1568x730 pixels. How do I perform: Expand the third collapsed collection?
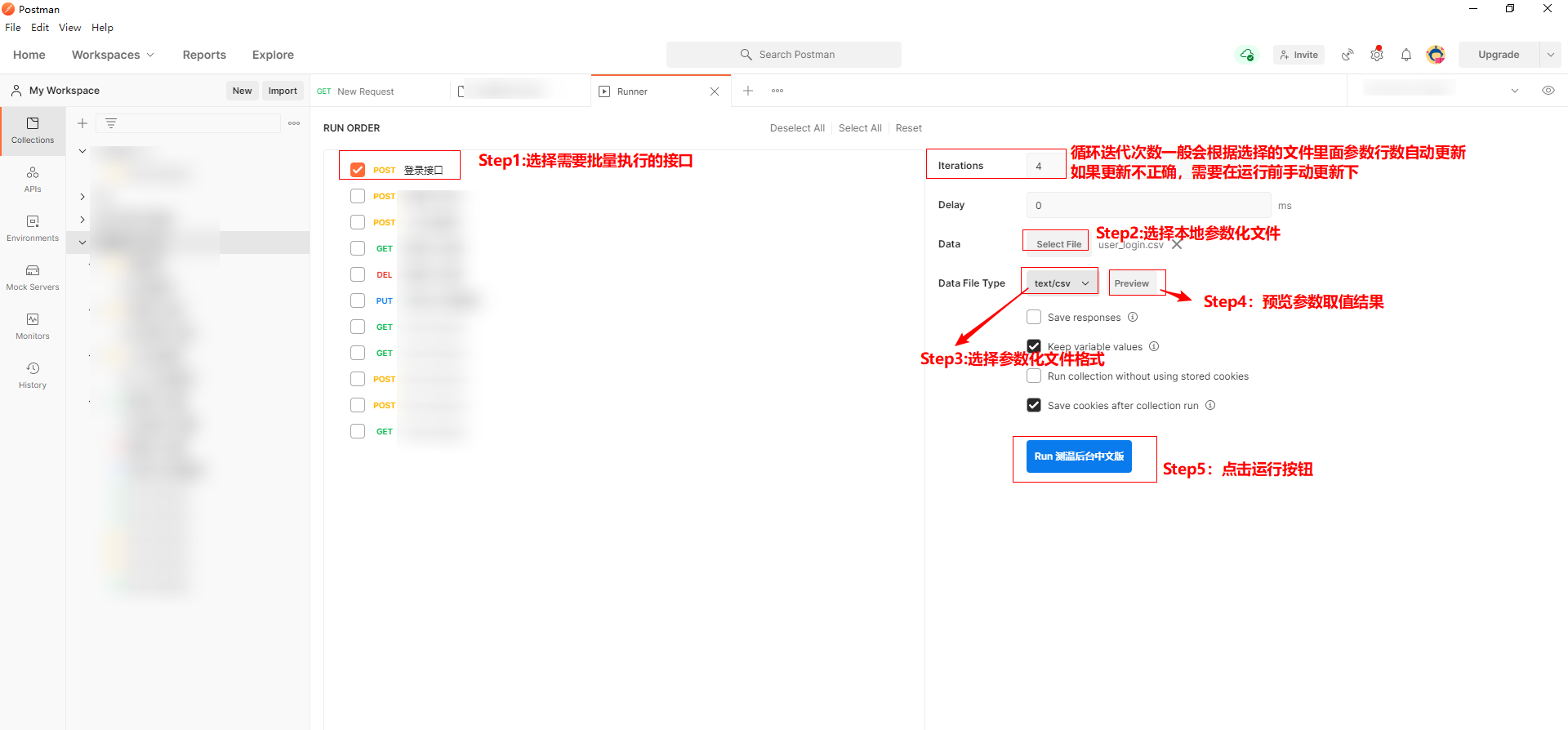[x=82, y=220]
